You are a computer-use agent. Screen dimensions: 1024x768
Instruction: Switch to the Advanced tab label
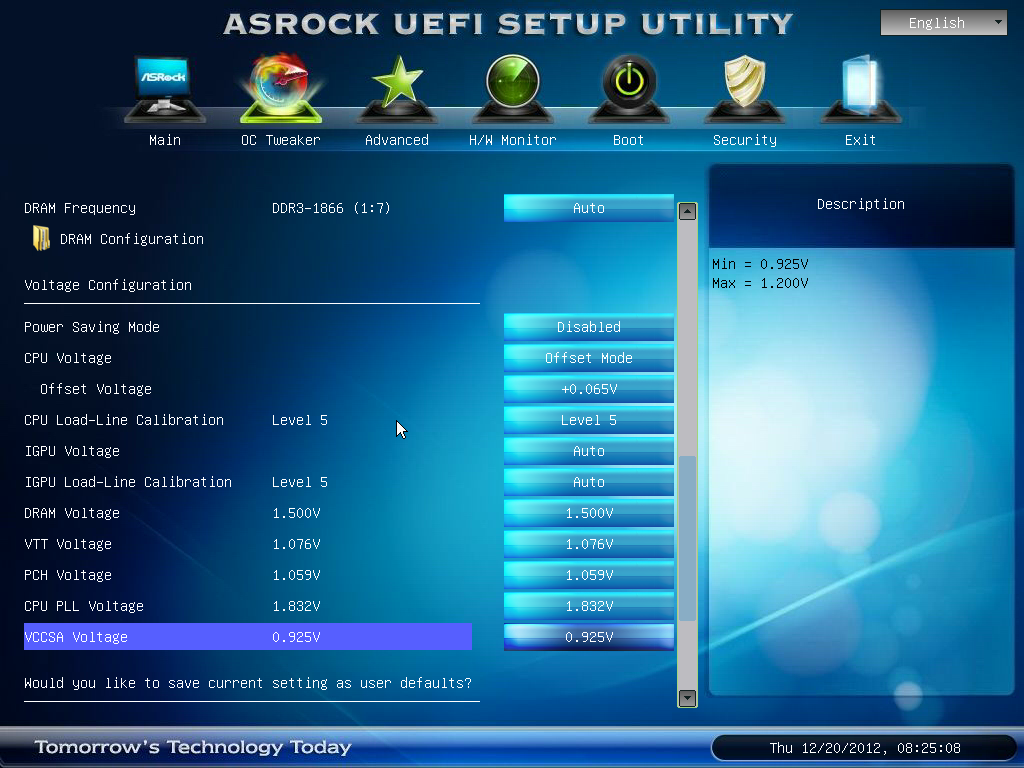pyautogui.click(x=397, y=140)
